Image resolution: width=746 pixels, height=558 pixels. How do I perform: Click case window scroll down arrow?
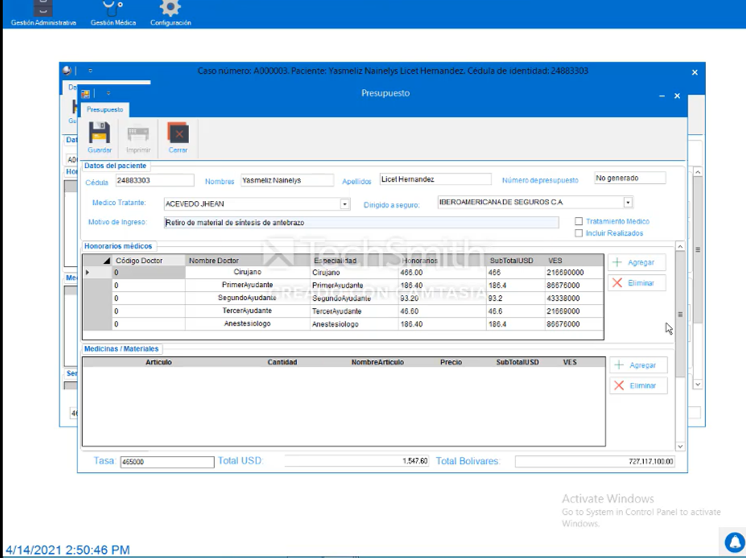coord(697,384)
